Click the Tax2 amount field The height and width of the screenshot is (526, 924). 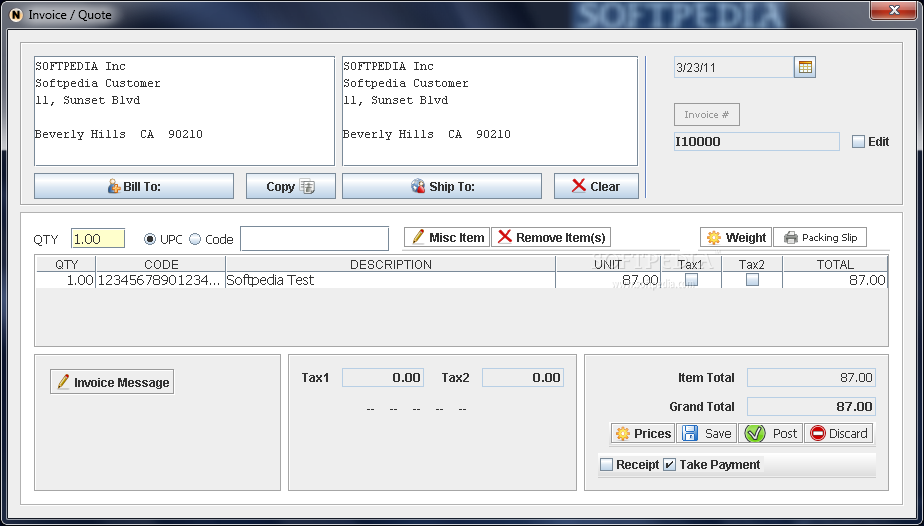coord(523,378)
